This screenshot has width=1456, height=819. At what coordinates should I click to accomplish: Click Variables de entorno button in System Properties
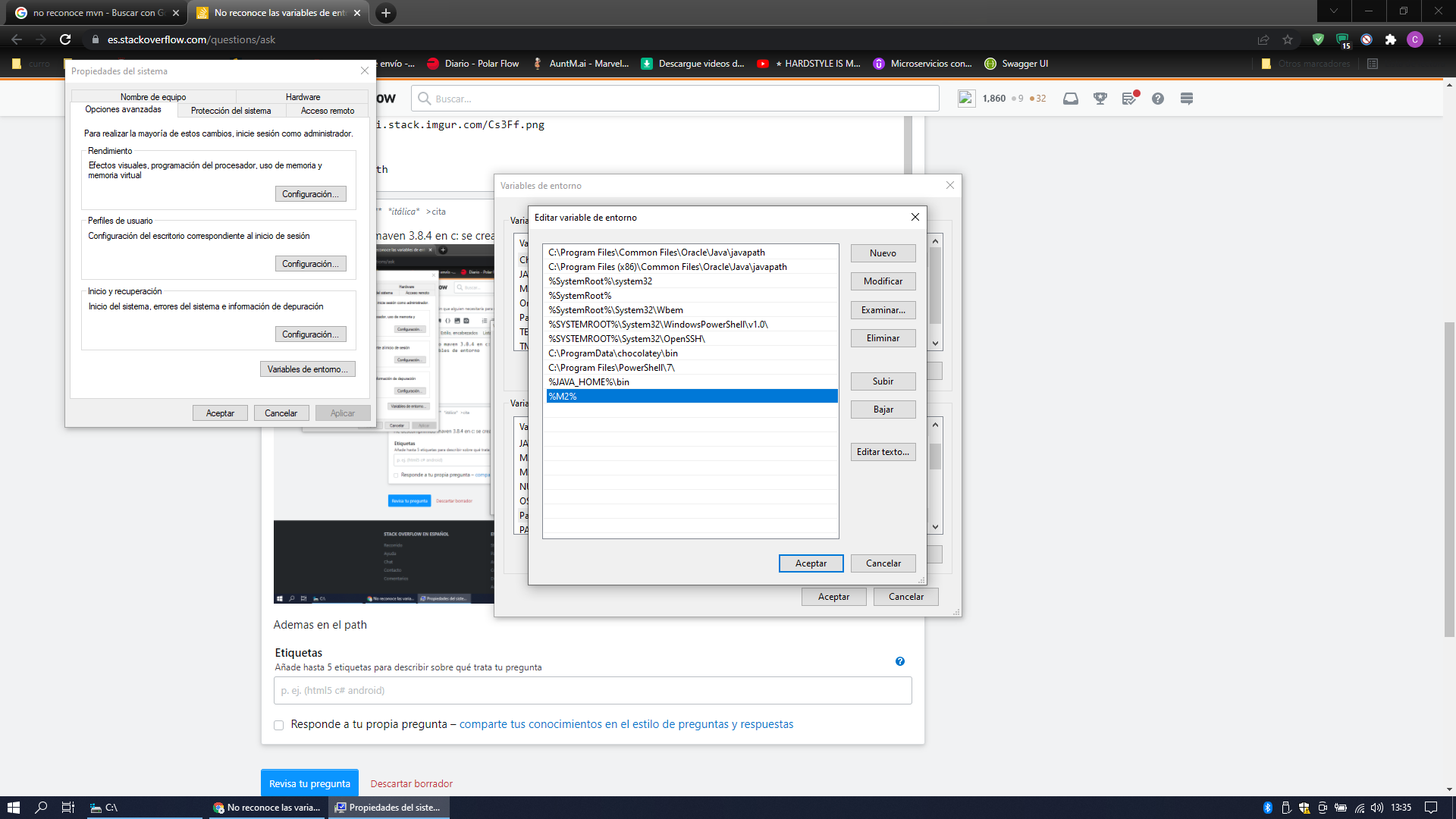(x=306, y=368)
